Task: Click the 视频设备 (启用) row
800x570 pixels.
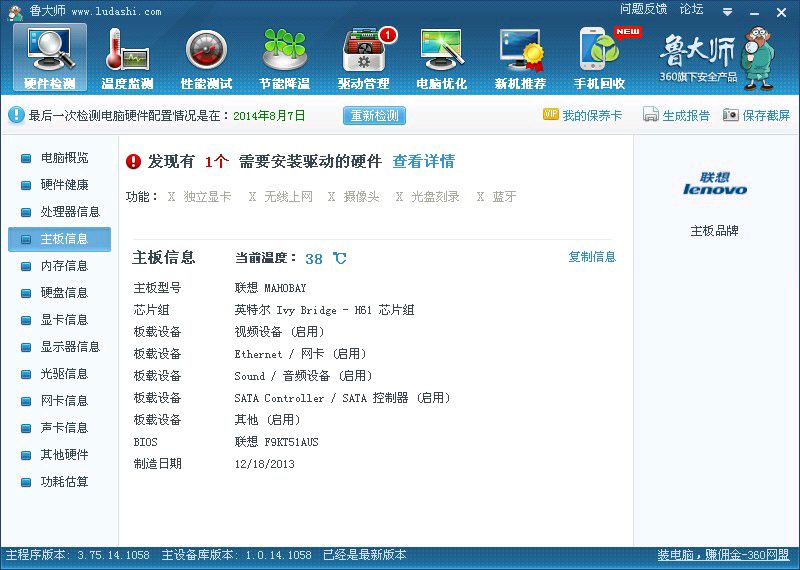Action: (x=280, y=332)
